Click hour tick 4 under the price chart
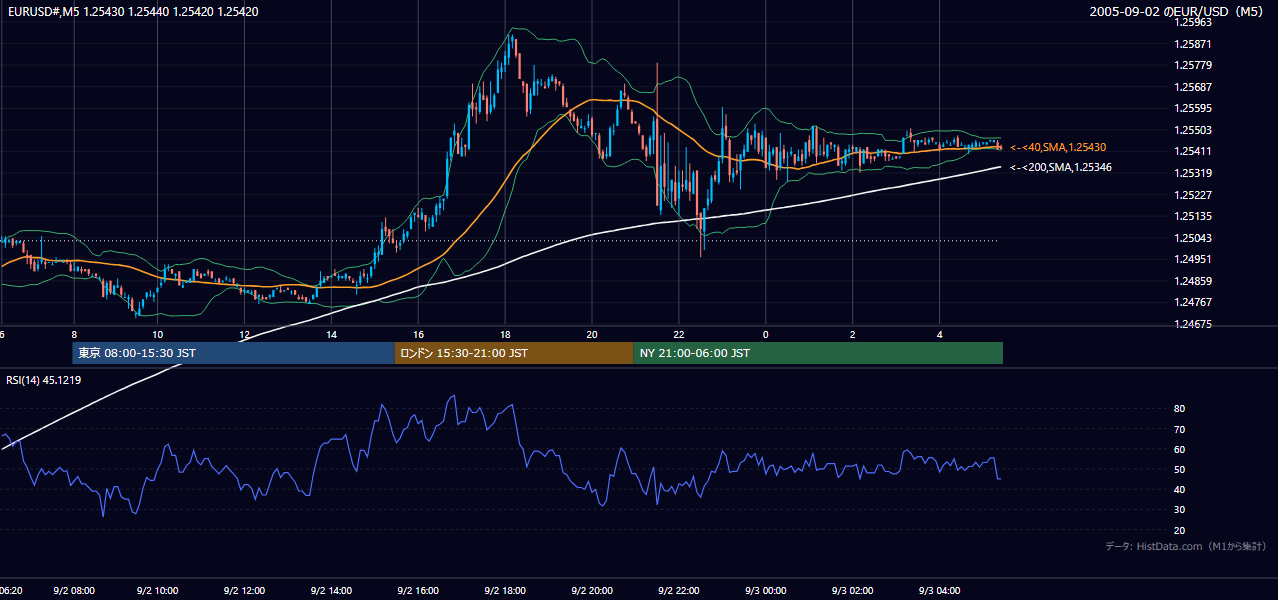Screen dimensions: 1278x600 940,334
